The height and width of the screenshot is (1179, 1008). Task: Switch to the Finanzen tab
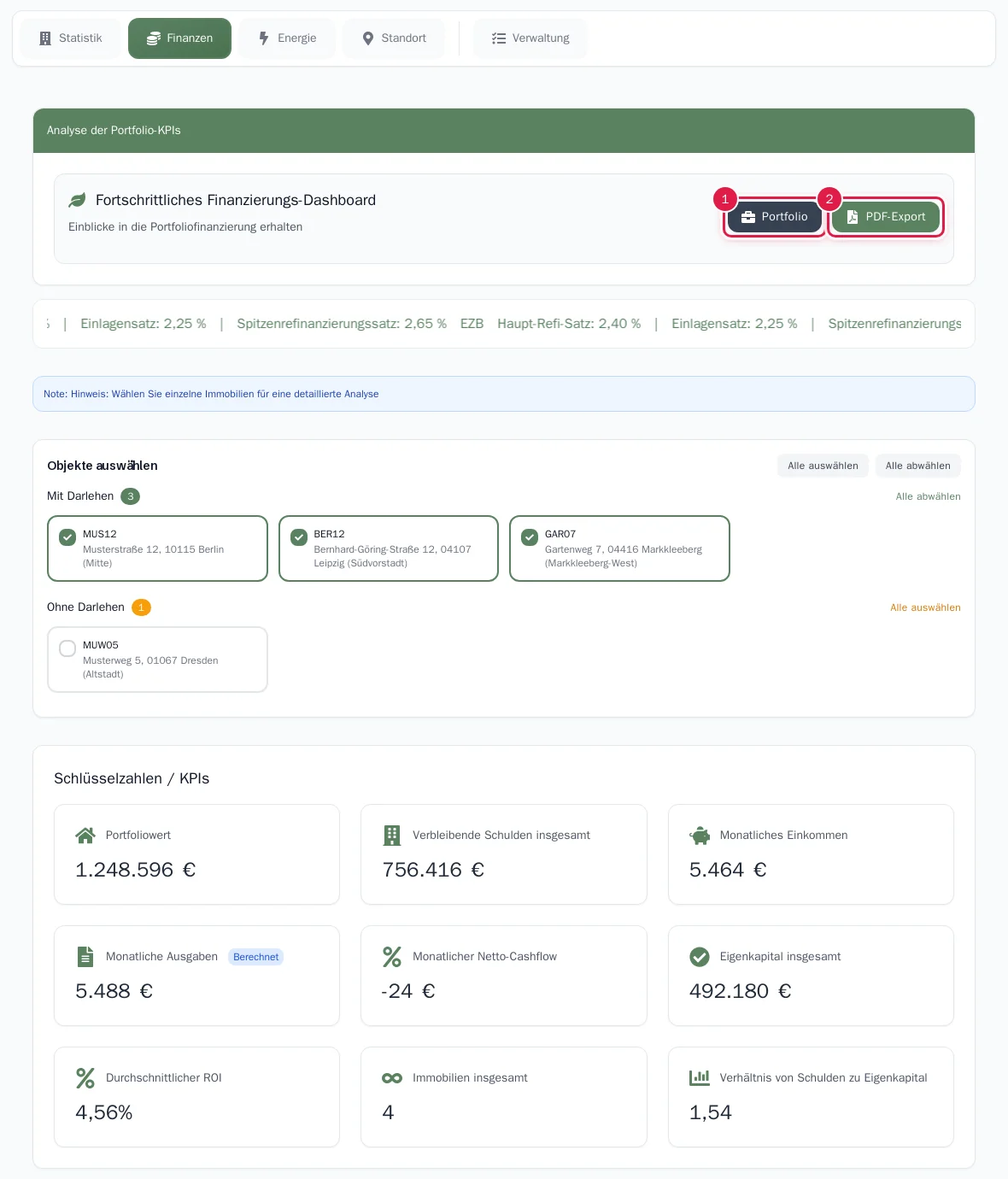(x=179, y=38)
